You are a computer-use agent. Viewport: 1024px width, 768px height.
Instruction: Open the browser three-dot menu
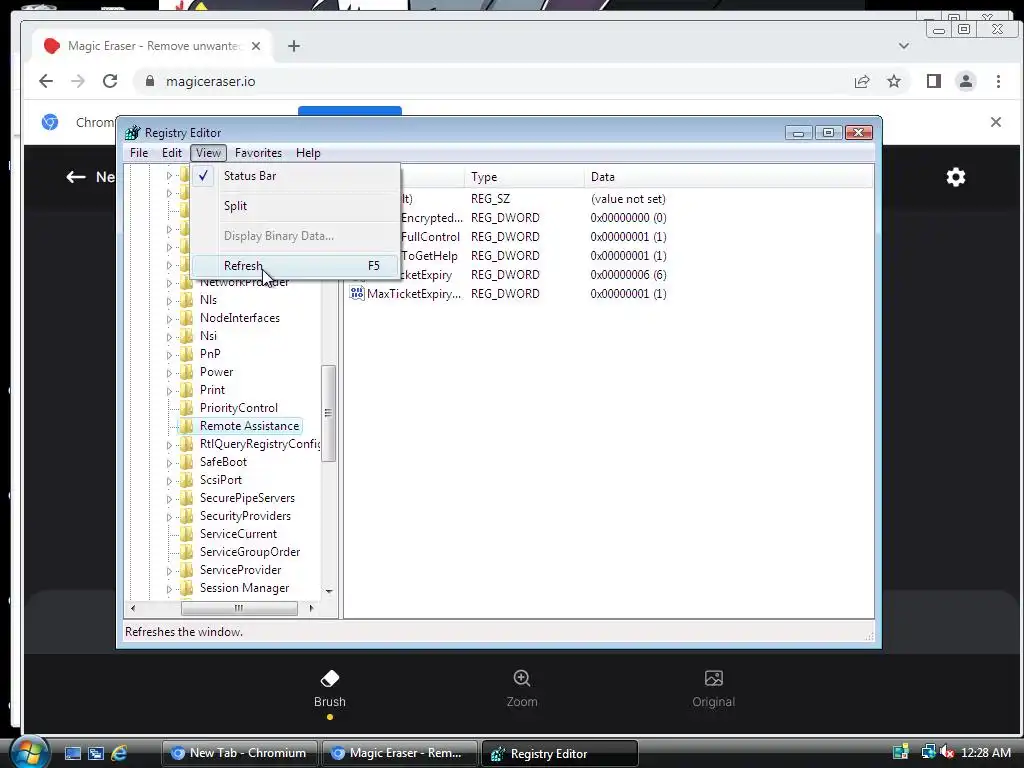(x=998, y=81)
